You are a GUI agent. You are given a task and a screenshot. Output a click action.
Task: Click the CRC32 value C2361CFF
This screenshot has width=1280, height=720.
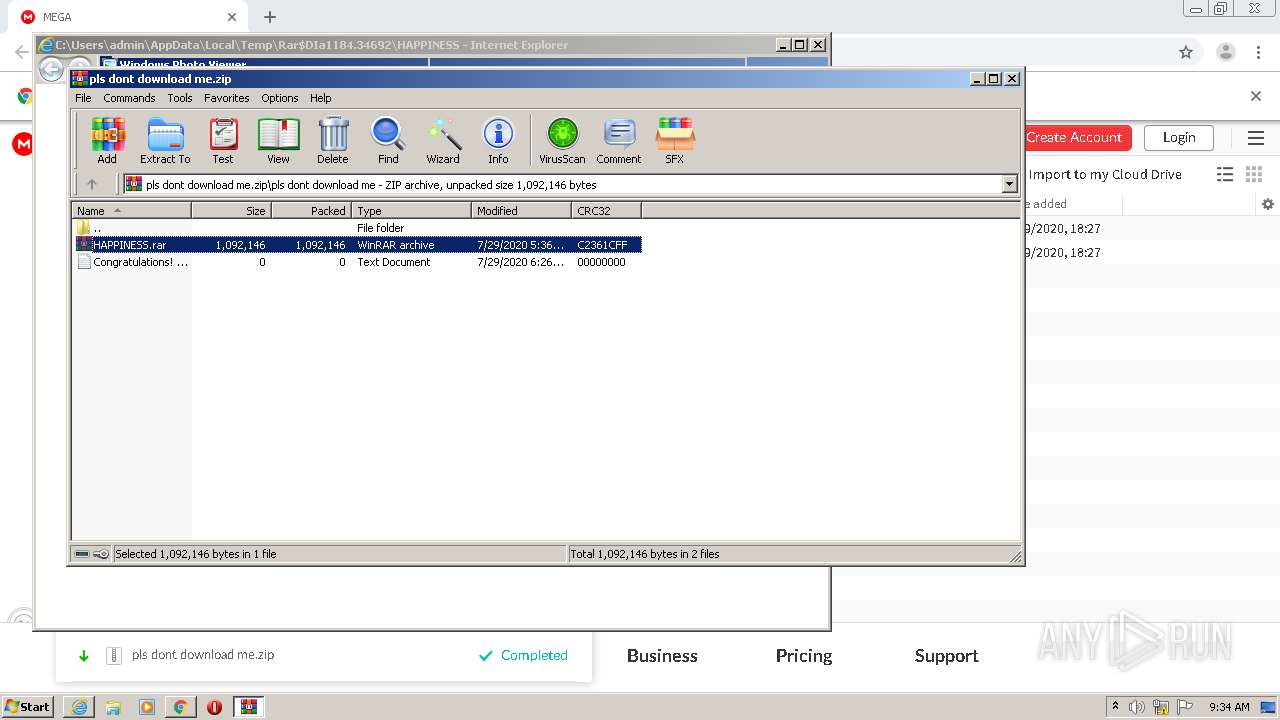(602, 245)
